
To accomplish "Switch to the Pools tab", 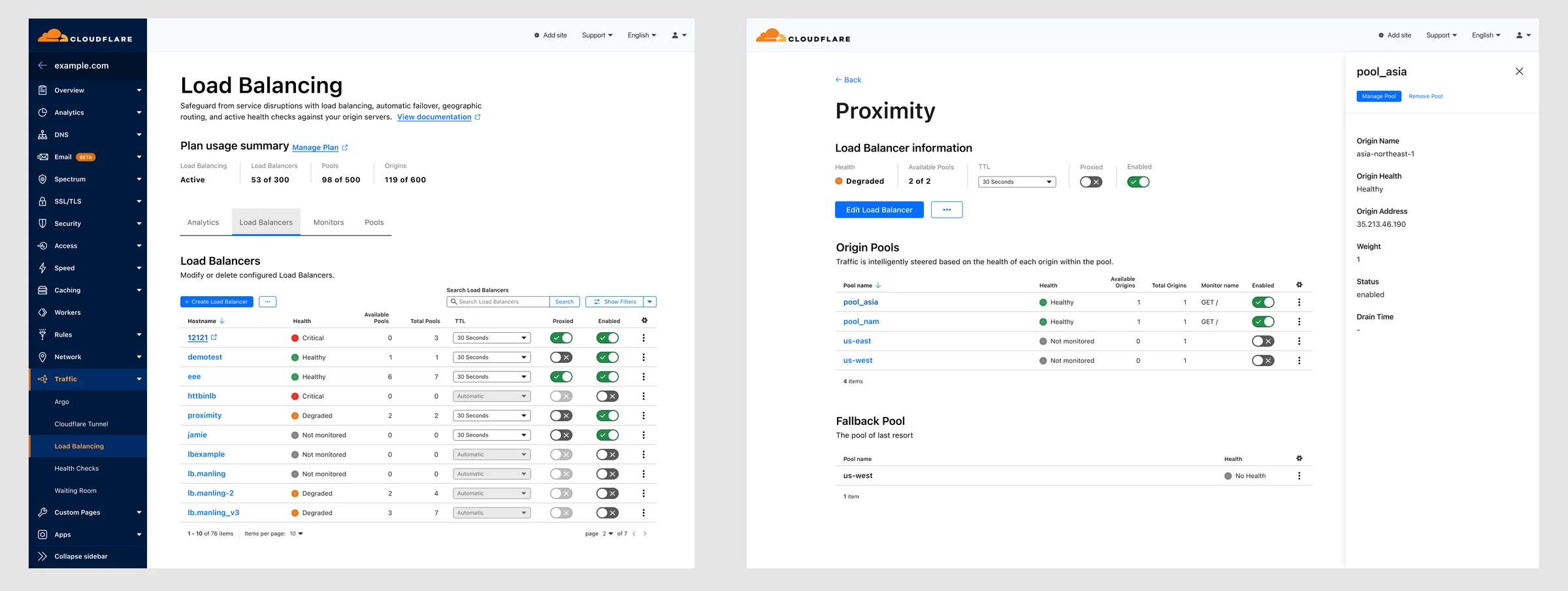I will 374,222.
